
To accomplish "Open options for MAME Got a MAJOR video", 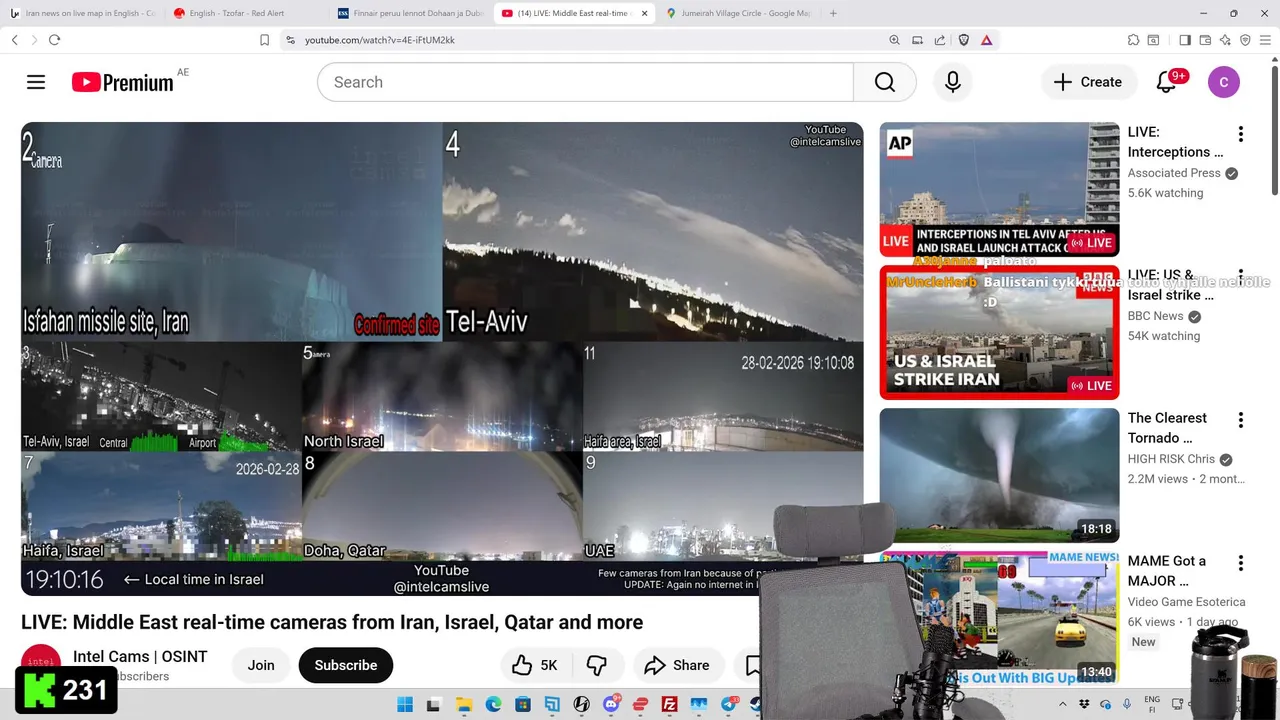I will pyautogui.click(x=1240, y=563).
